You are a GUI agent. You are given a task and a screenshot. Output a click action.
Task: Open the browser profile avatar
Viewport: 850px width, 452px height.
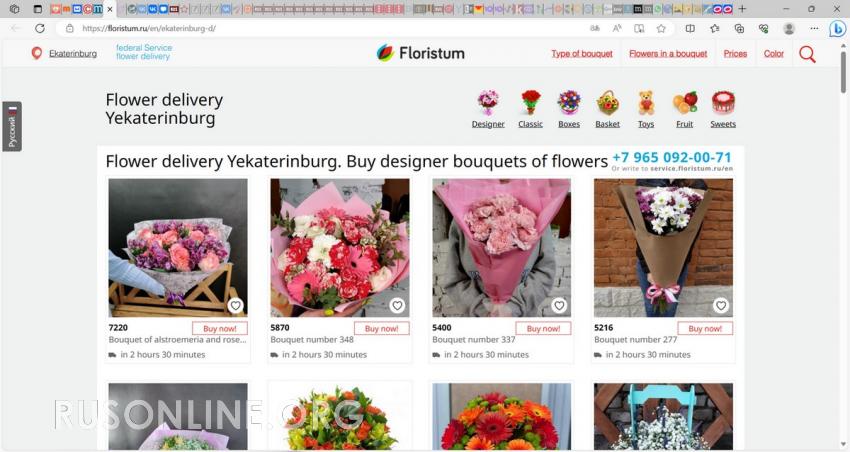tap(789, 28)
